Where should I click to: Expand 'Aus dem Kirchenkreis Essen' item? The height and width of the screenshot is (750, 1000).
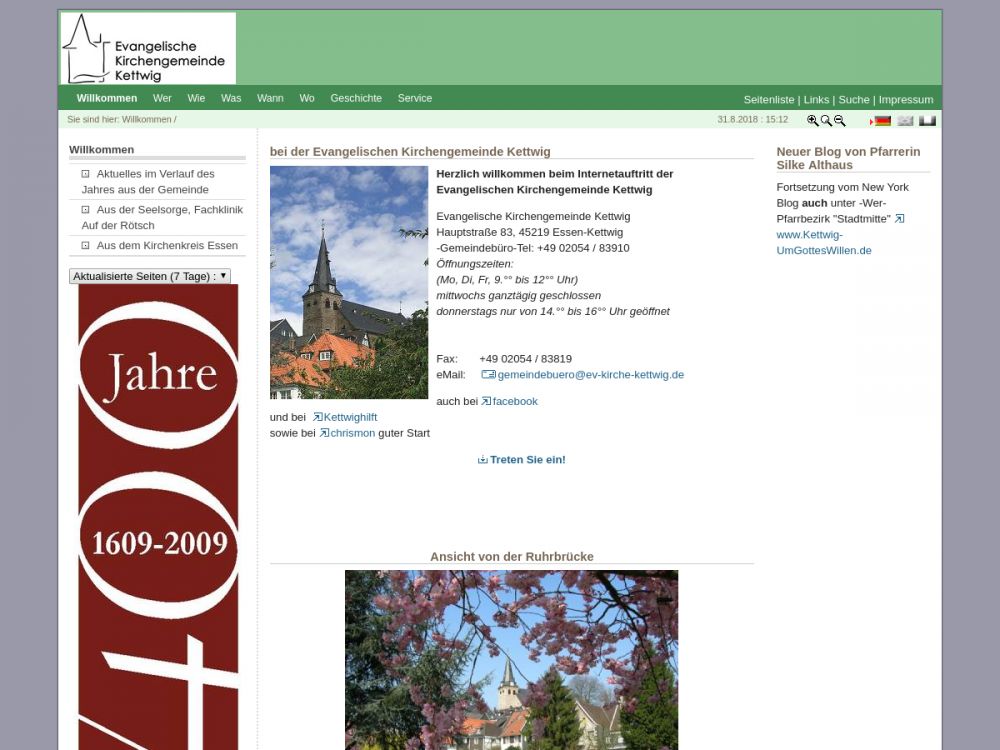(86, 246)
